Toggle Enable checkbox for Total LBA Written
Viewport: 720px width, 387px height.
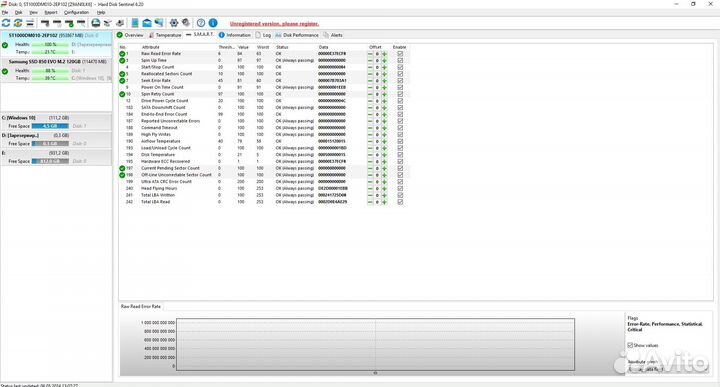tap(400, 195)
